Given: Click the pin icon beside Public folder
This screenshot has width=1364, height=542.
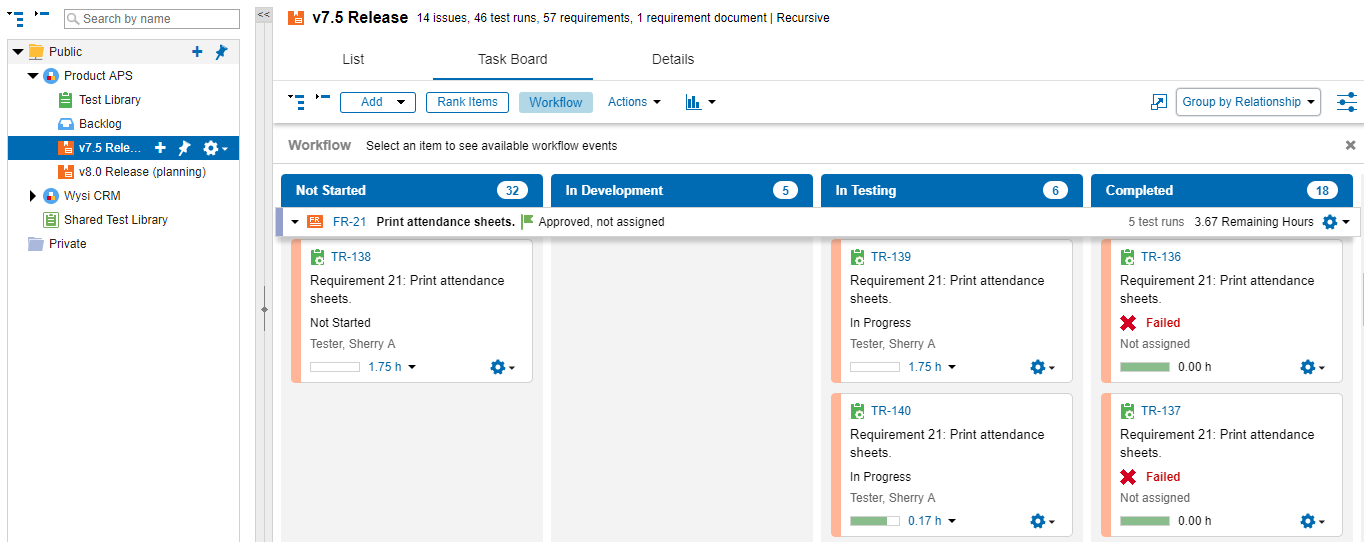Looking at the screenshot, I should pyautogui.click(x=221, y=52).
